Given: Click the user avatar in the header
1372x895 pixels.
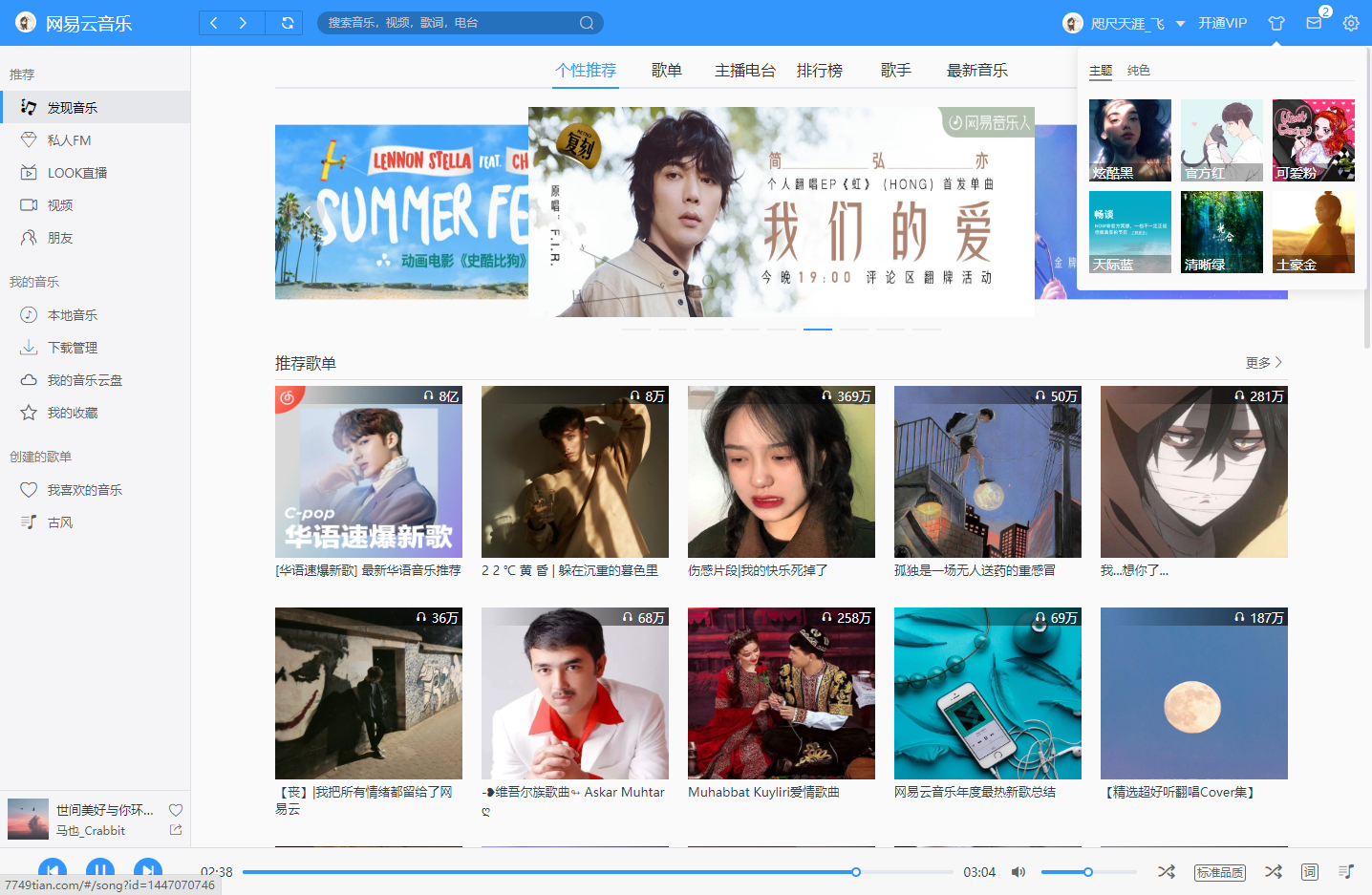Looking at the screenshot, I should [x=1073, y=23].
